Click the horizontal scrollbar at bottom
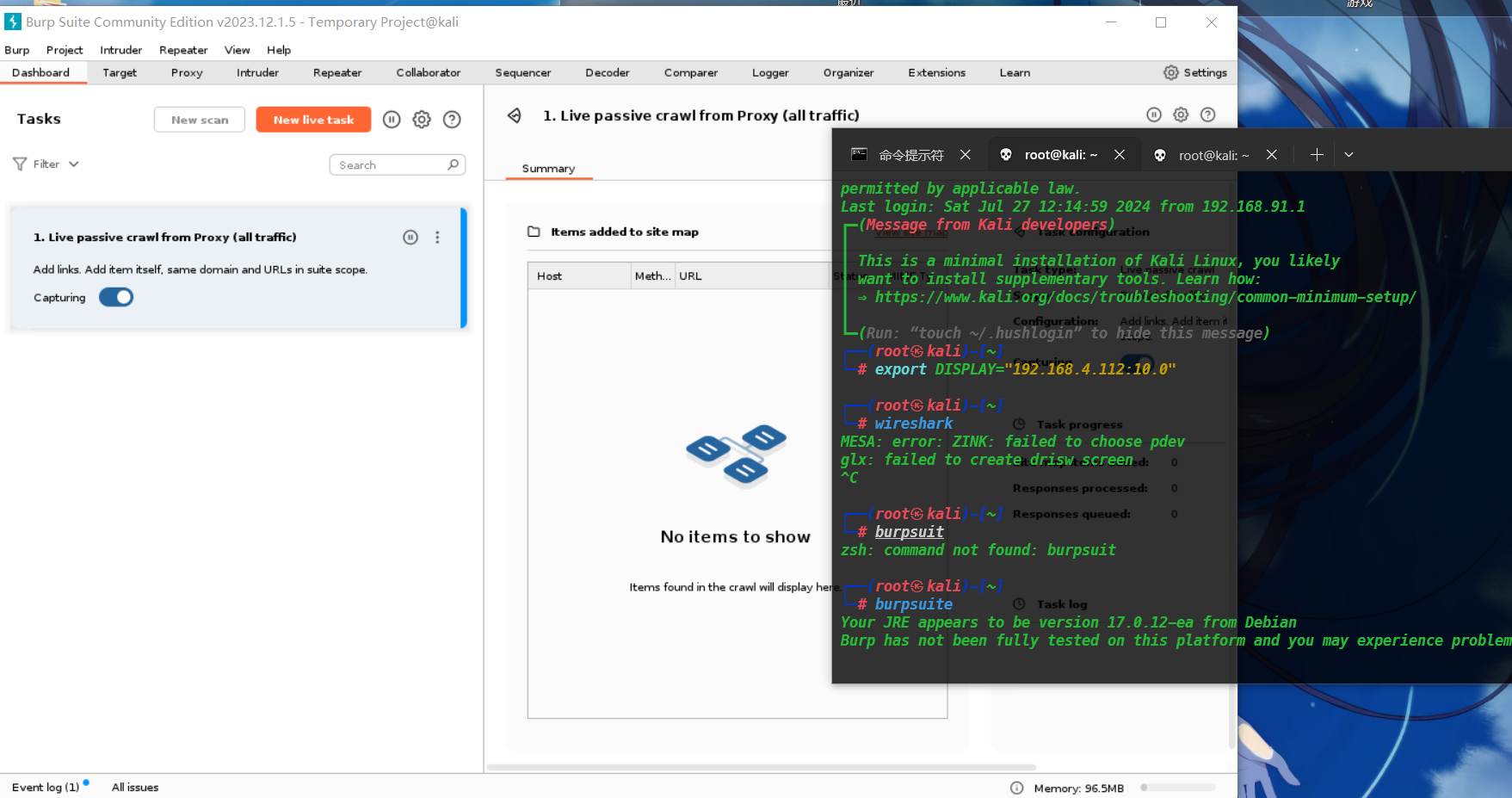Screen dimensions: 1512x798 (x=762, y=767)
